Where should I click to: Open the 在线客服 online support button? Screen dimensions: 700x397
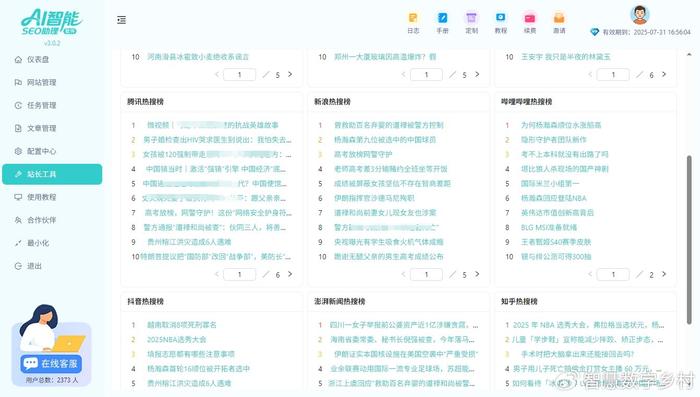click(x=51, y=364)
